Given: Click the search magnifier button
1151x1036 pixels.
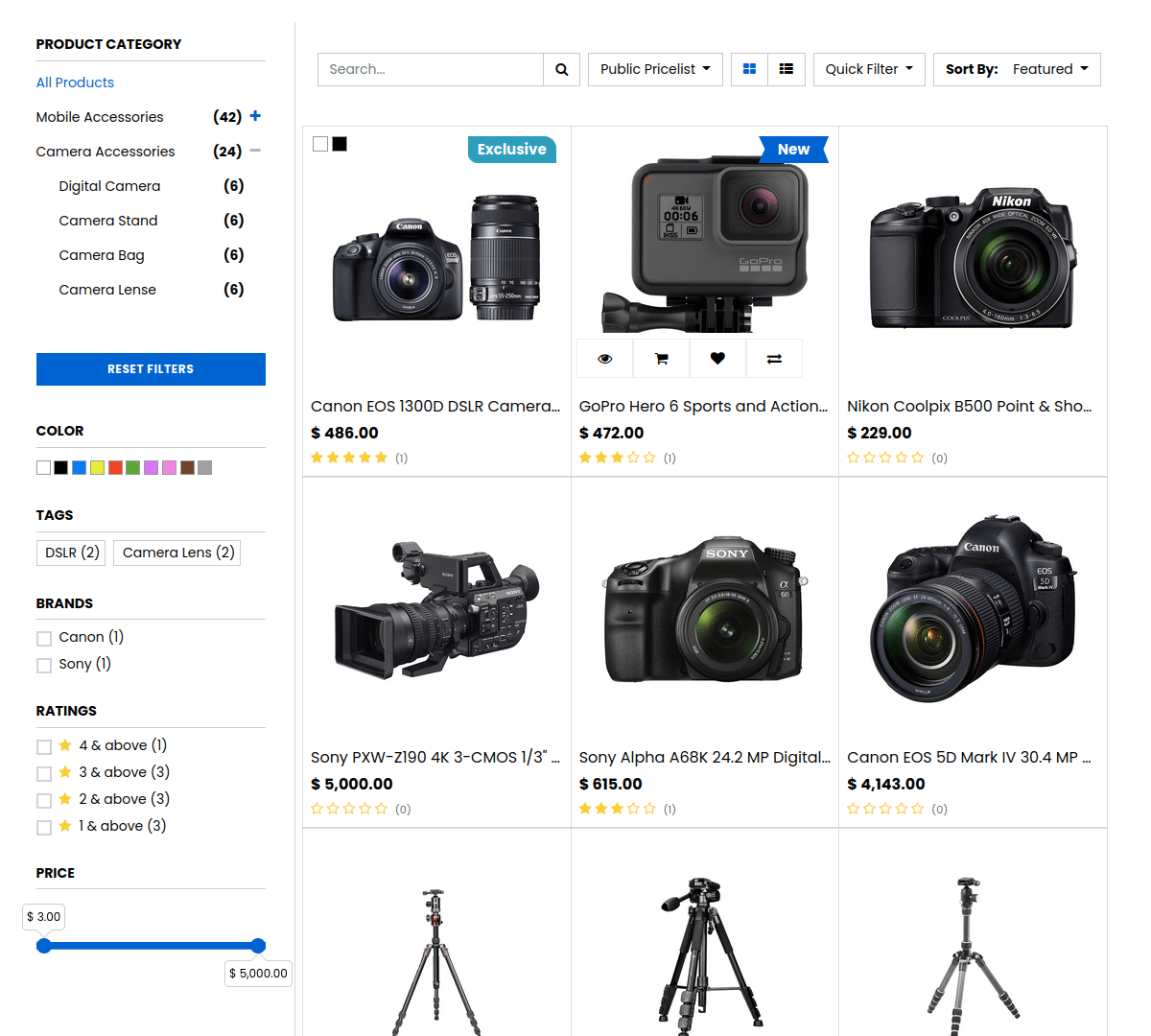Looking at the screenshot, I should [561, 69].
